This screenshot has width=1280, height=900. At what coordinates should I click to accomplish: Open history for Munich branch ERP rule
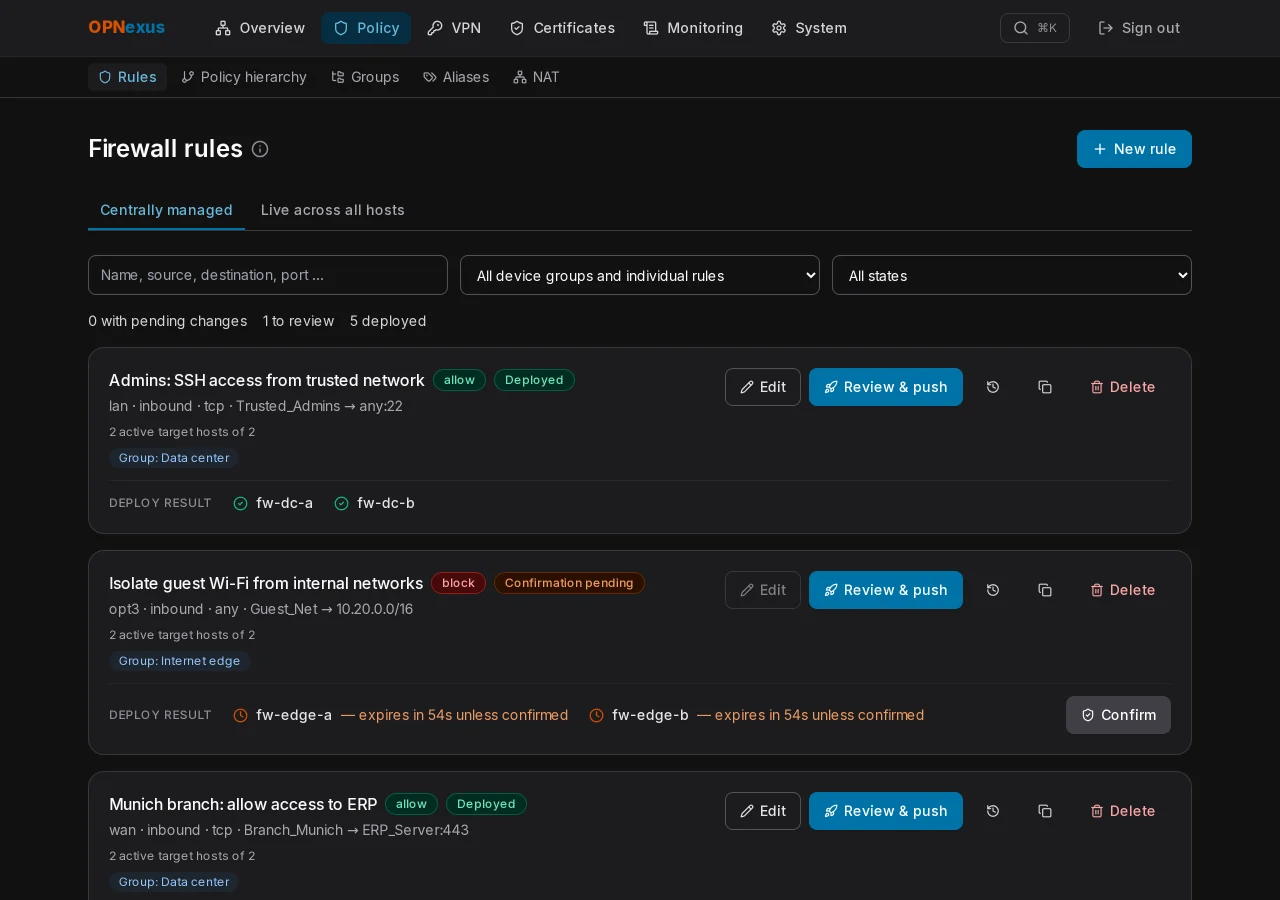(x=993, y=811)
